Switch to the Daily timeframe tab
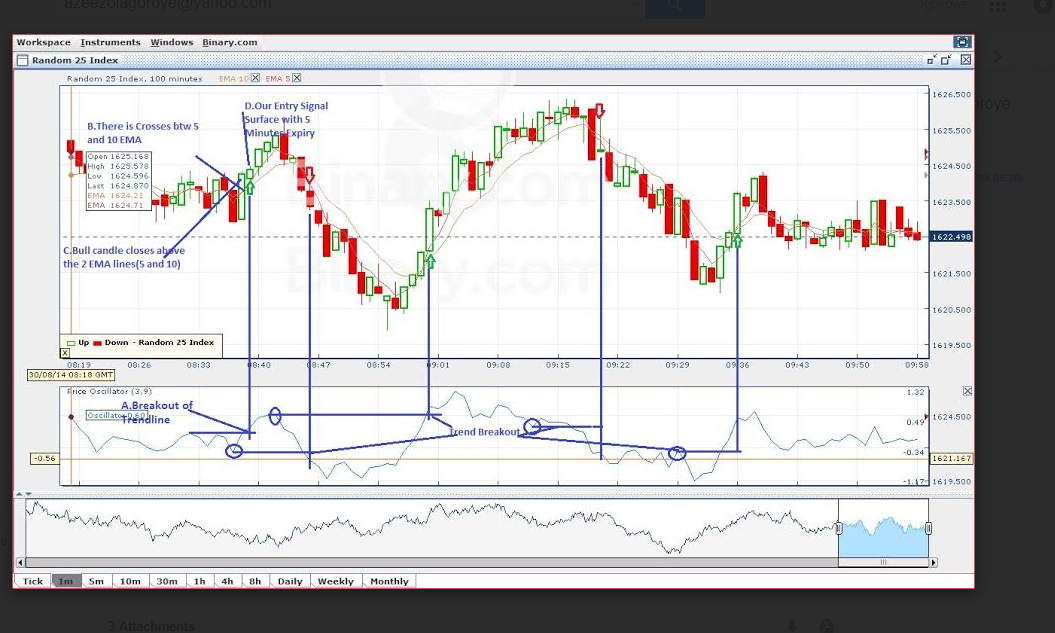The image size is (1055, 633). (289, 581)
